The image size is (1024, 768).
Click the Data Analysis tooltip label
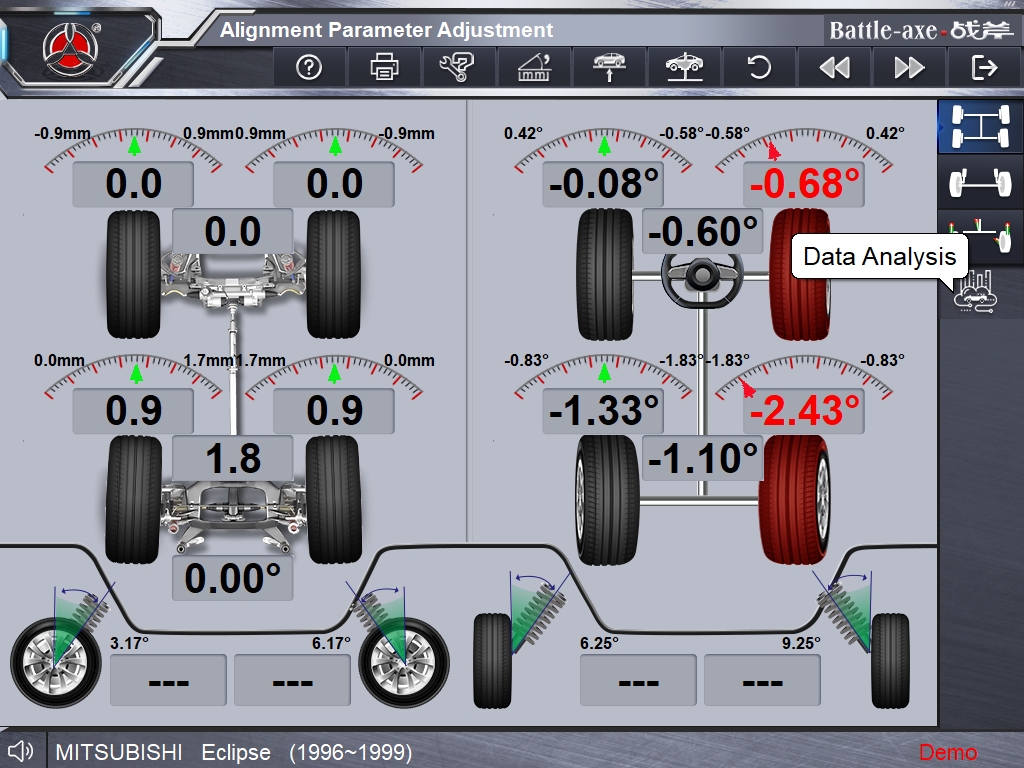(880, 257)
